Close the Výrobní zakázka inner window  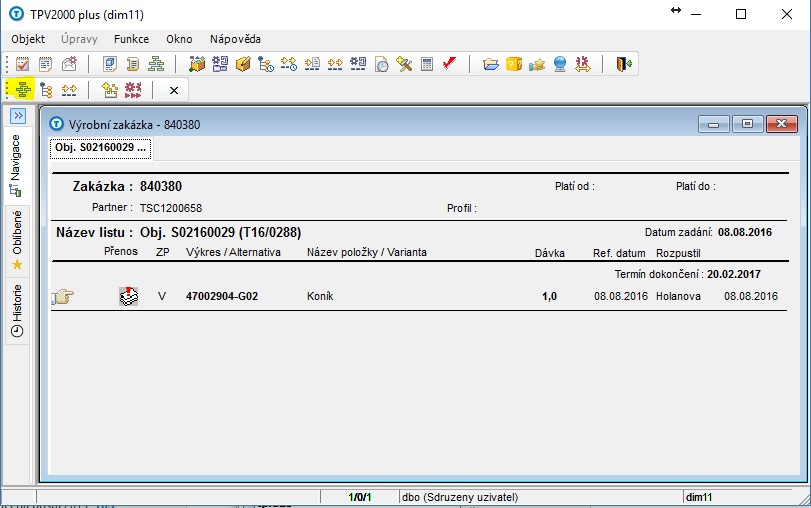tap(782, 124)
